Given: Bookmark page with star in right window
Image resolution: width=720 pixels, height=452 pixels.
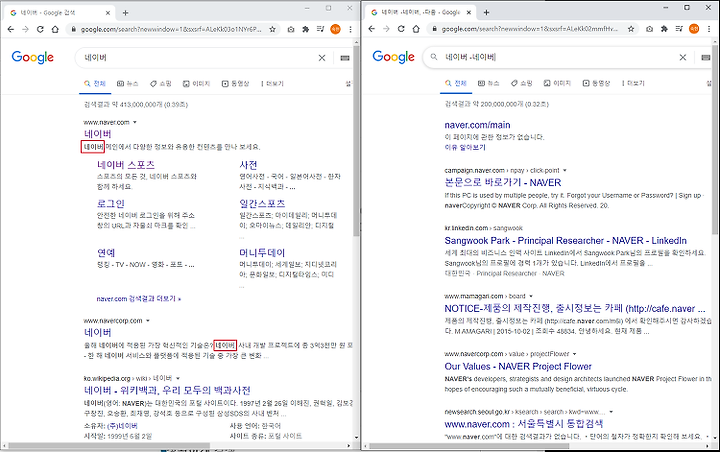Looking at the screenshot, I should [631, 29].
